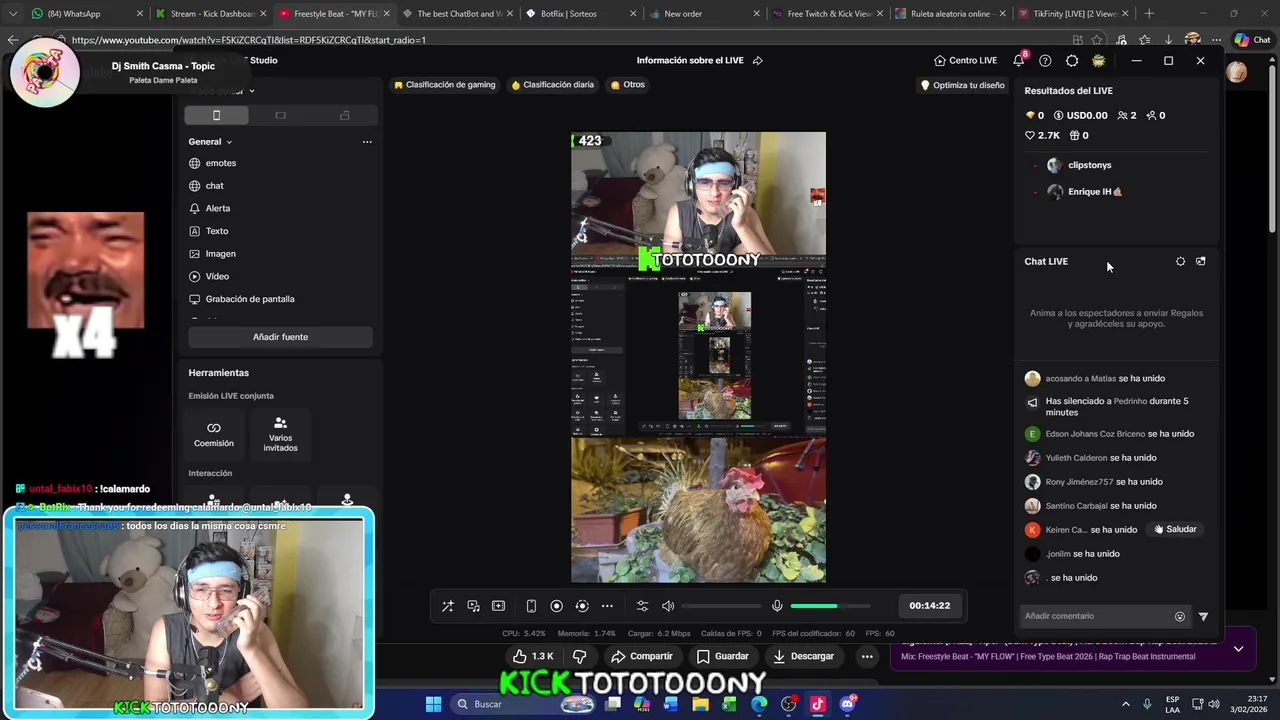This screenshot has height=720, width=1280.
Task: Open the Clasificación de gaming tab
Action: pyautogui.click(x=445, y=85)
